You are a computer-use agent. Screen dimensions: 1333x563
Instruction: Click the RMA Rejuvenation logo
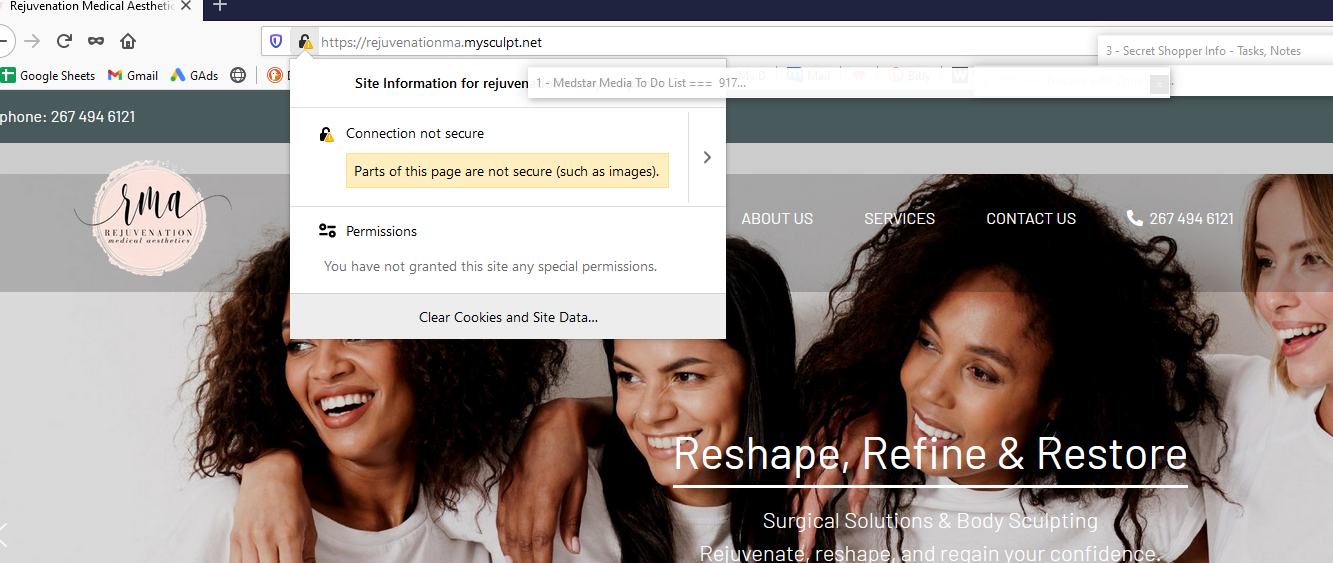150,220
